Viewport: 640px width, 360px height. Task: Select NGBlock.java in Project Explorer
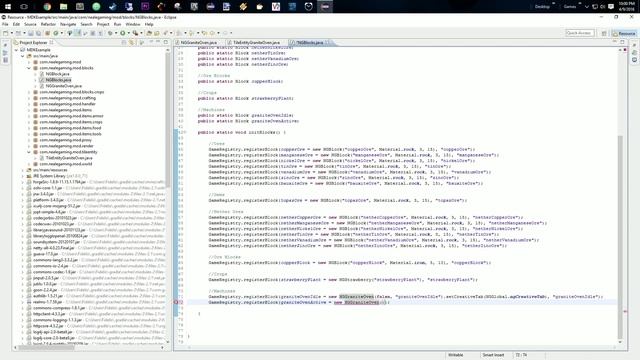(x=58, y=74)
